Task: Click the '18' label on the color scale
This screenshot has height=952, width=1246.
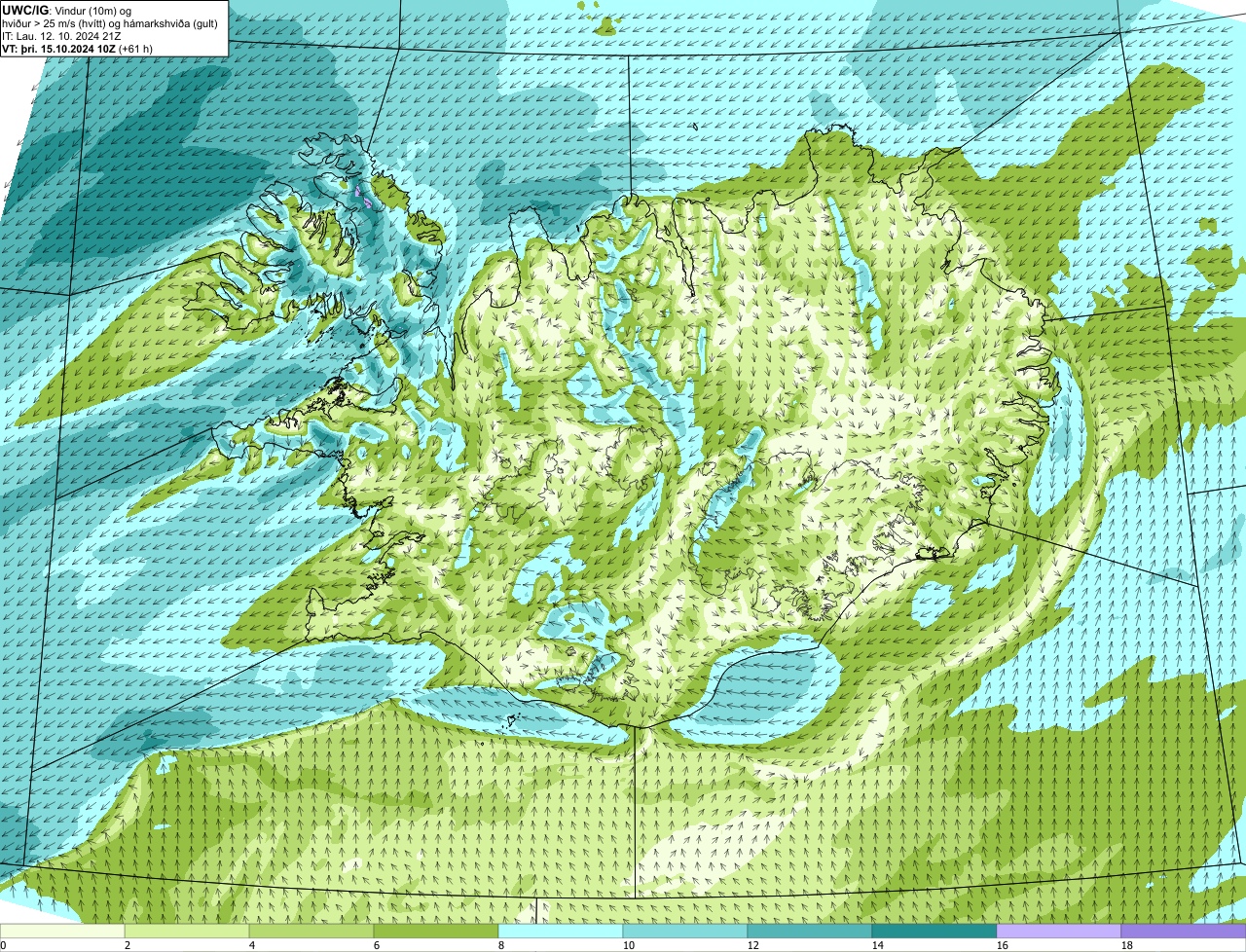Action: click(x=1127, y=945)
